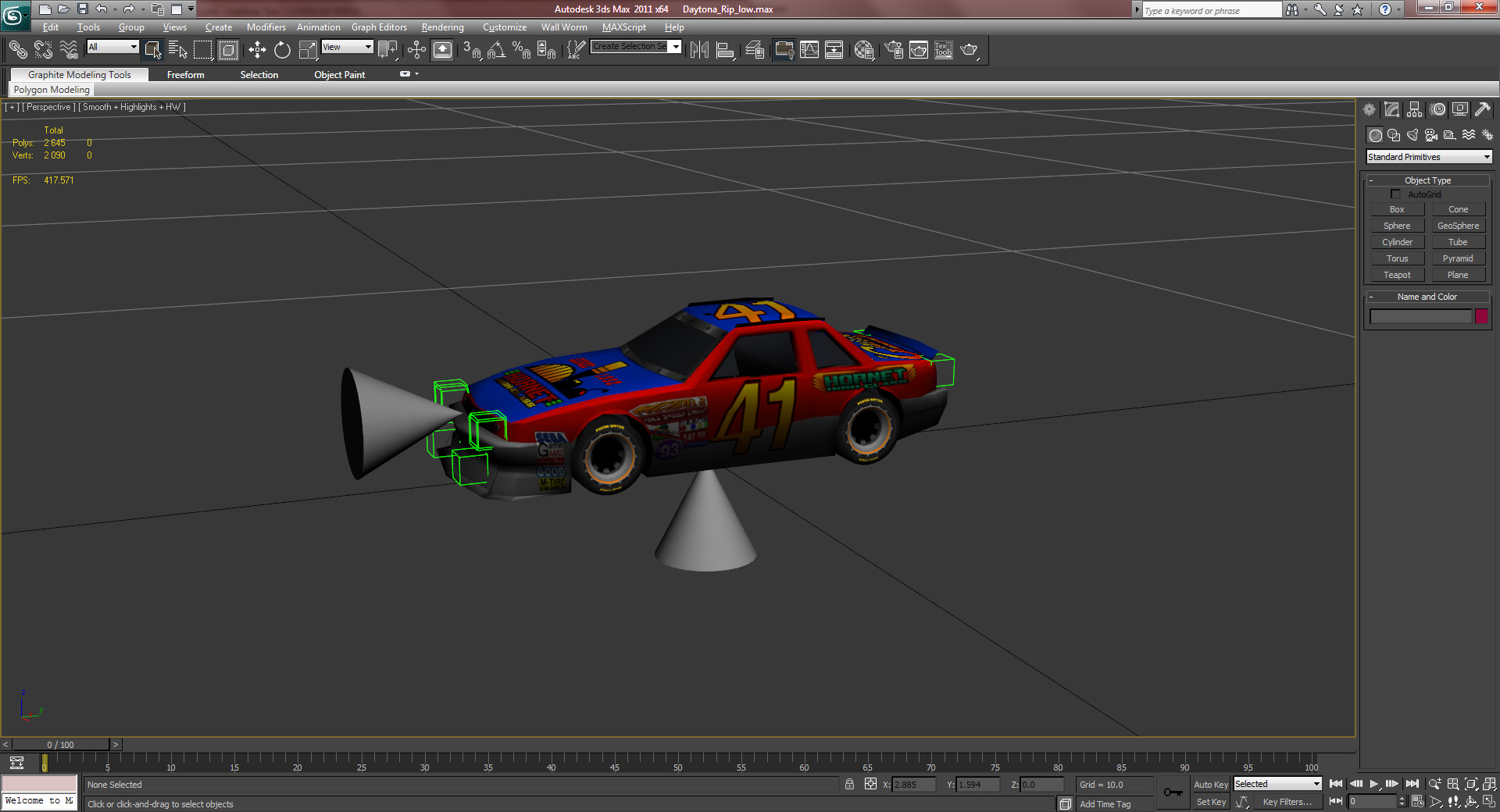Select the Select and Scale tool
Image resolution: width=1500 pixels, height=812 pixels.
pos(308,50)
